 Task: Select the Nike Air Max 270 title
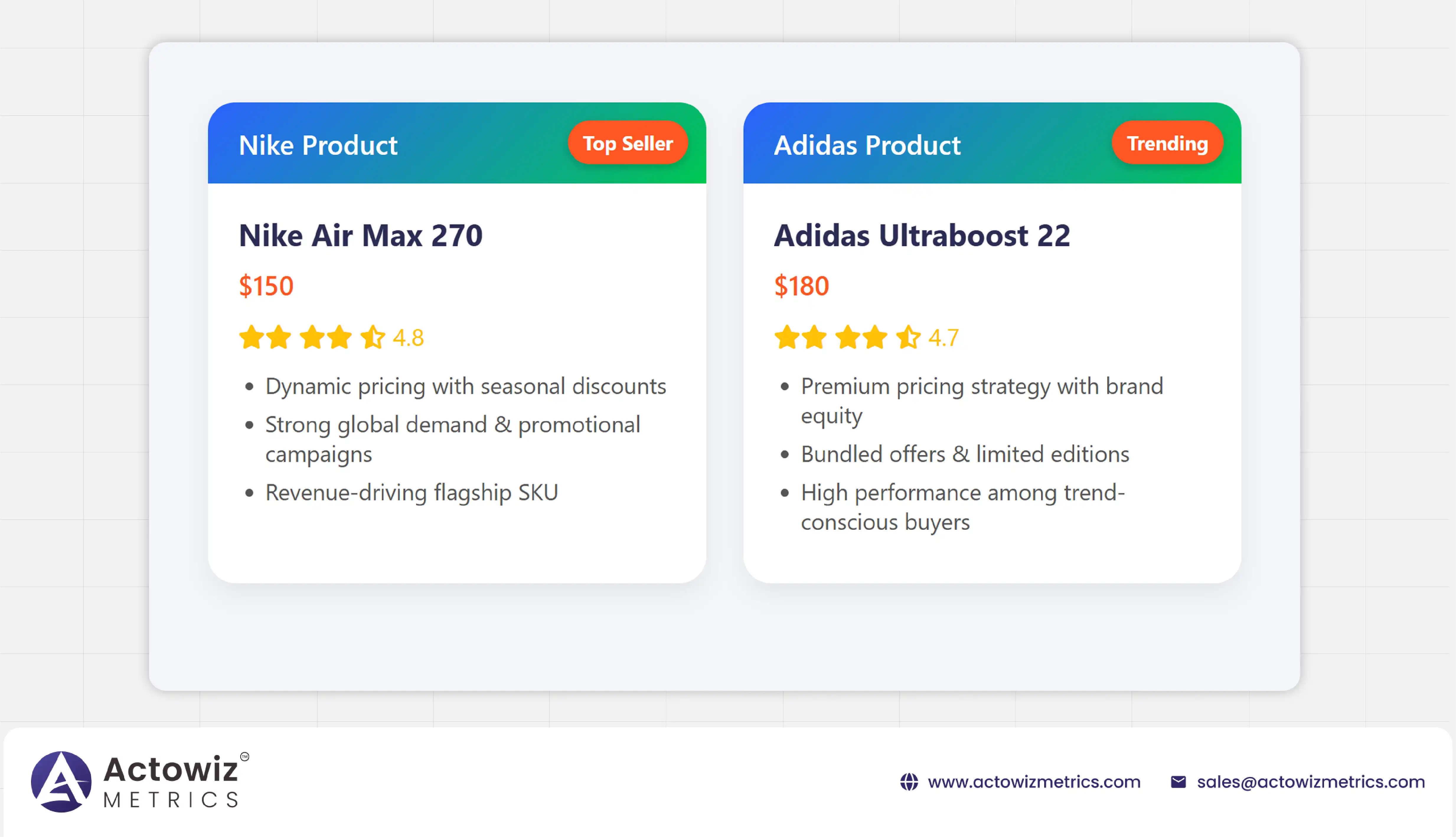coord(361,235)
